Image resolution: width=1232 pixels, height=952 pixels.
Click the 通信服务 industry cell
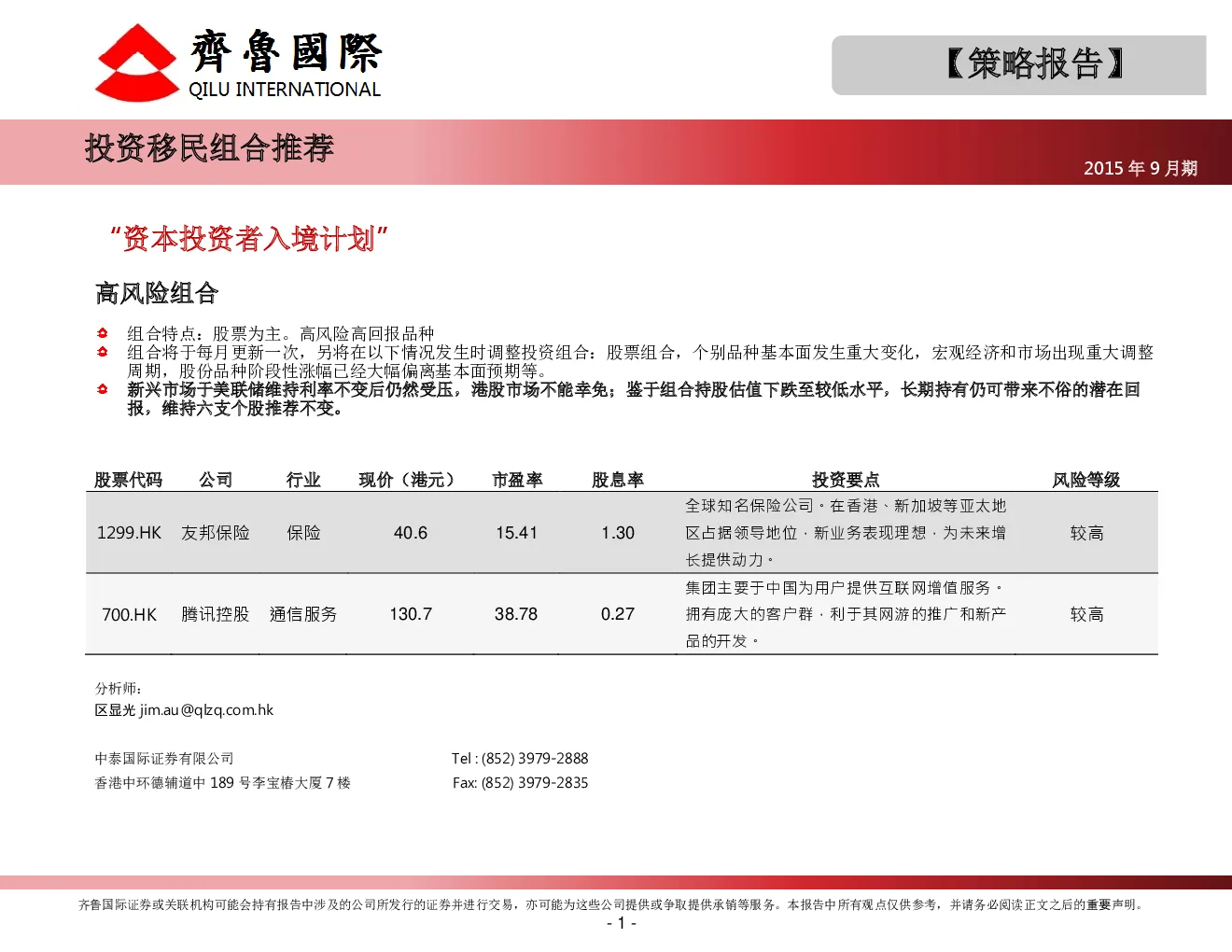tap(303, 614)
